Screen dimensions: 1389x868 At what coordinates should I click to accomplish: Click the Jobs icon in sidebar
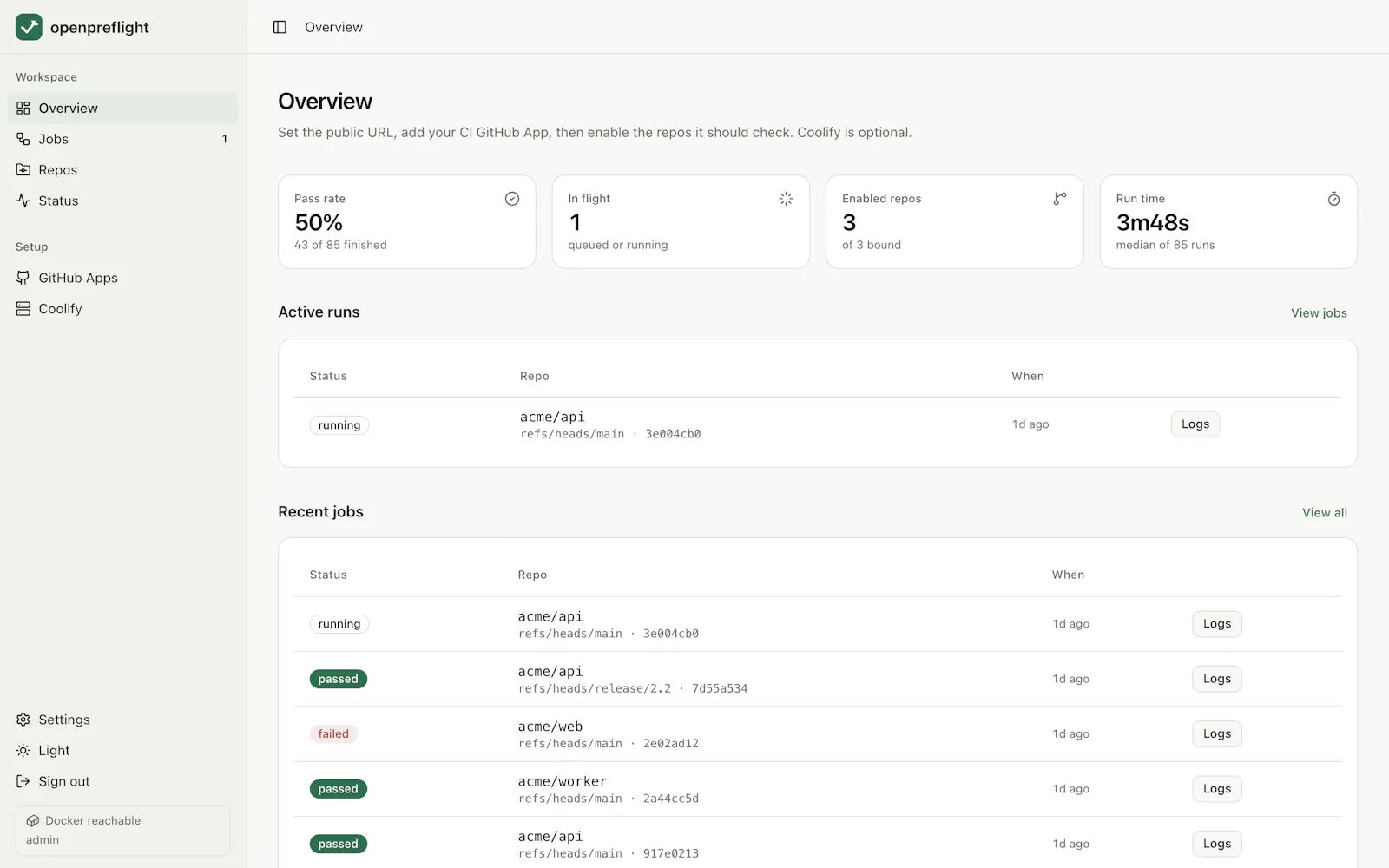point(23,139)
